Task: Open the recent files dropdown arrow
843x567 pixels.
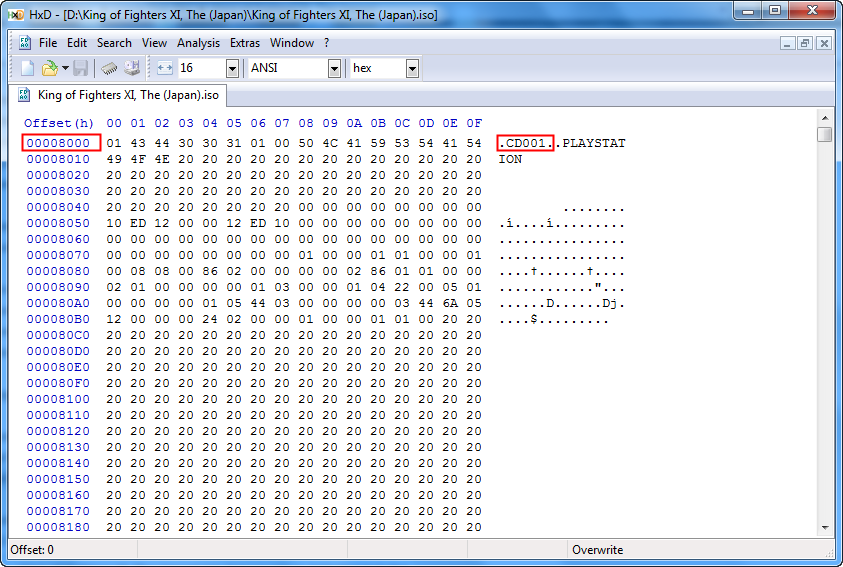Action: point(65,68)
